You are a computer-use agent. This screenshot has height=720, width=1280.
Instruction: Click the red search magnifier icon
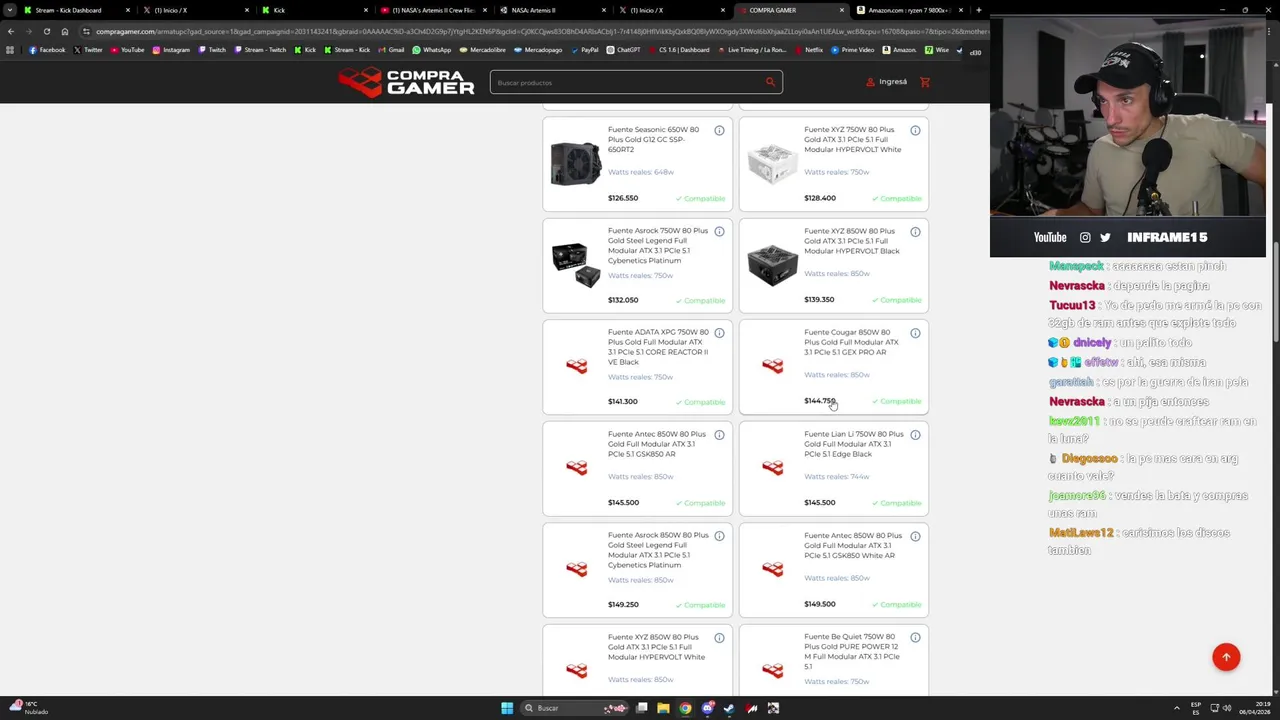click(770, 82)
